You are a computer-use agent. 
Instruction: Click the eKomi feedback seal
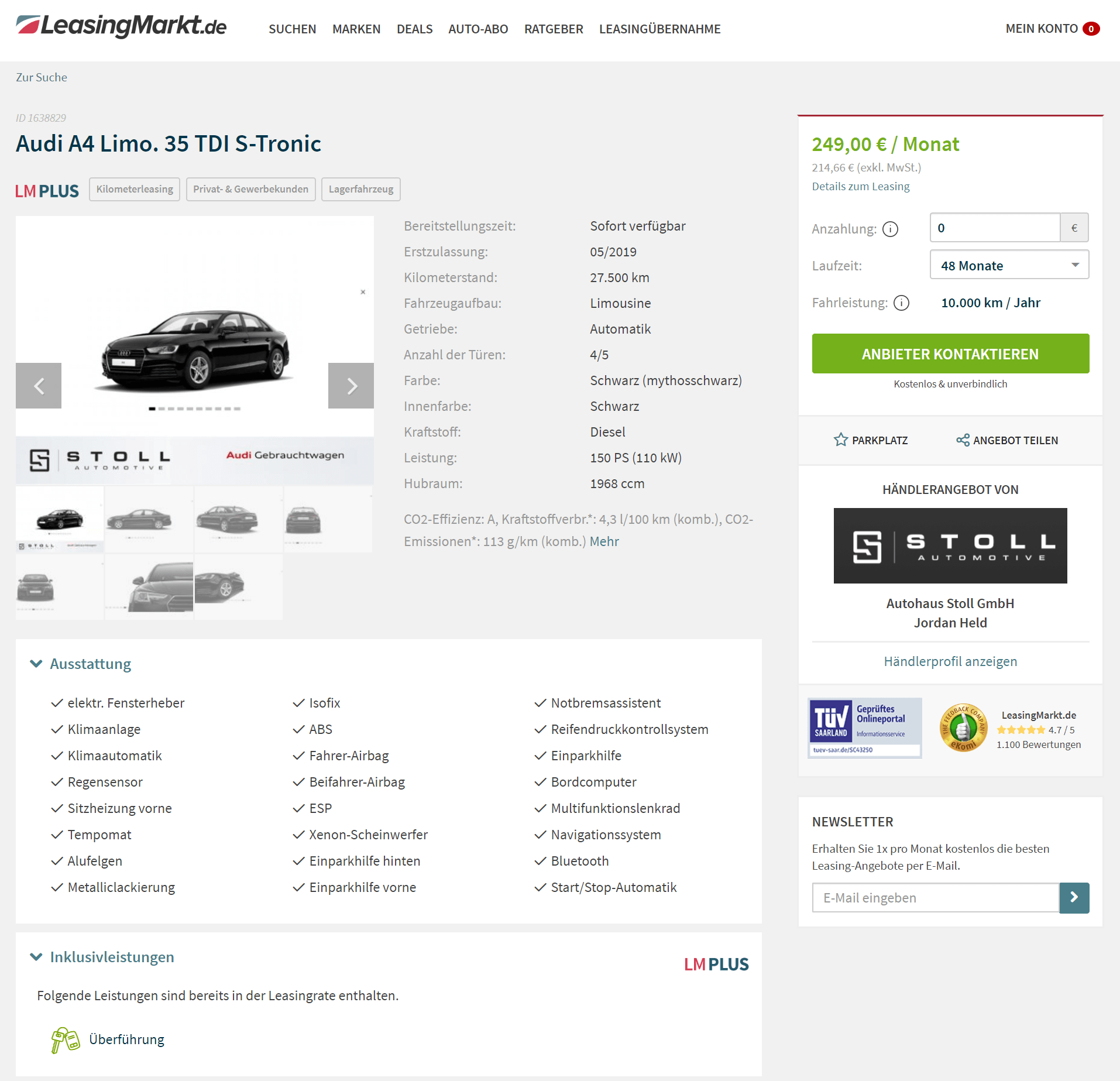coord(963,727)
